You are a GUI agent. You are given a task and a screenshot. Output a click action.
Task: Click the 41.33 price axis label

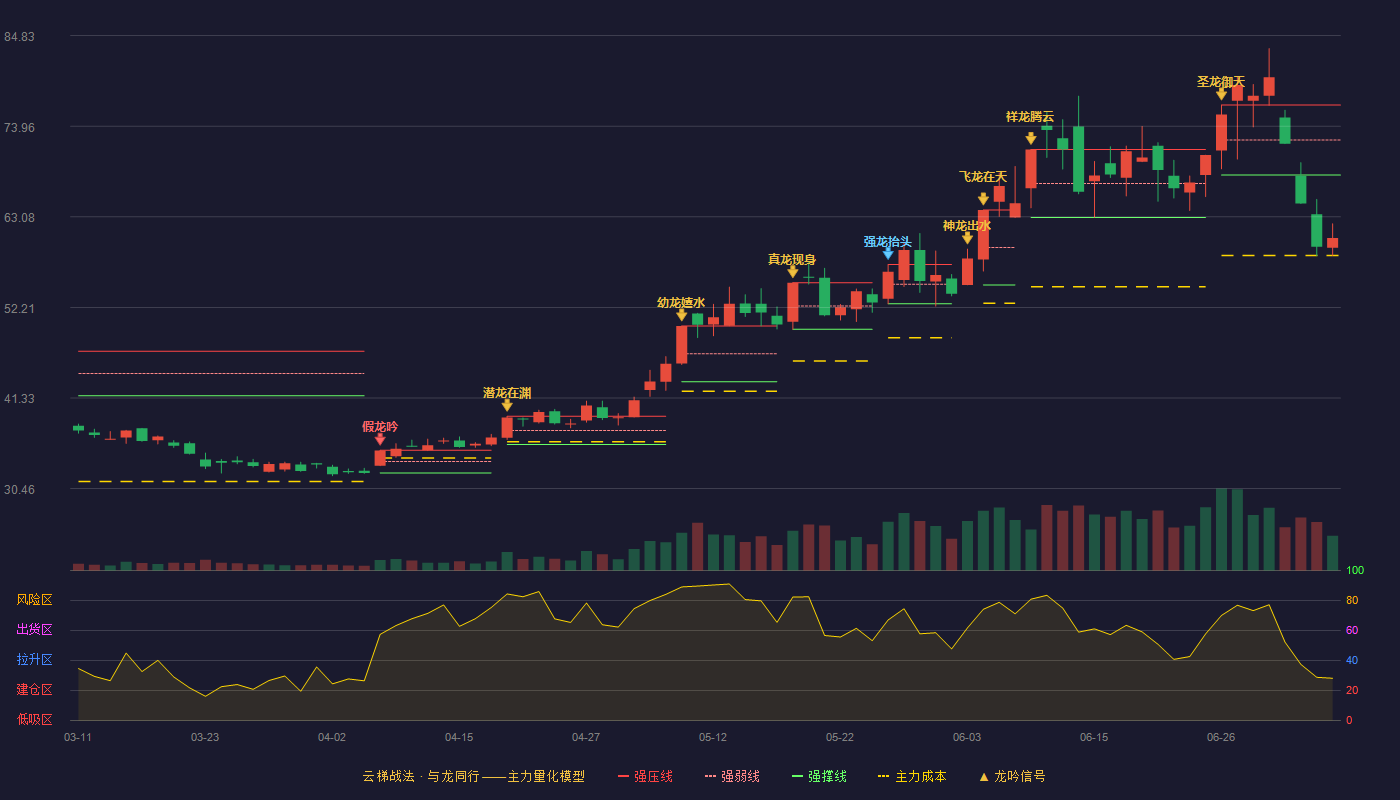click(19, 399)
